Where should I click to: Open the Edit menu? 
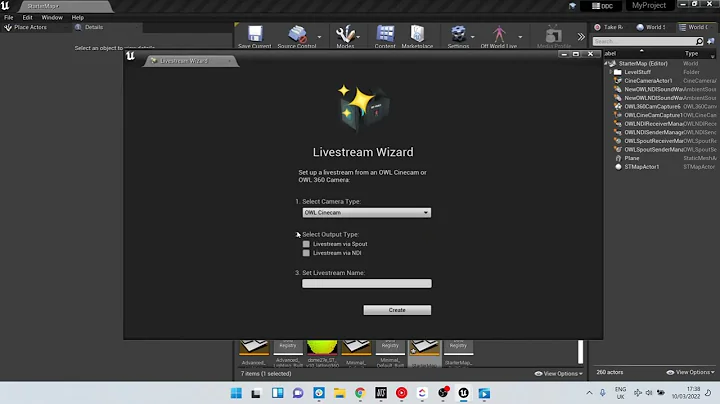tap(28, 17)
